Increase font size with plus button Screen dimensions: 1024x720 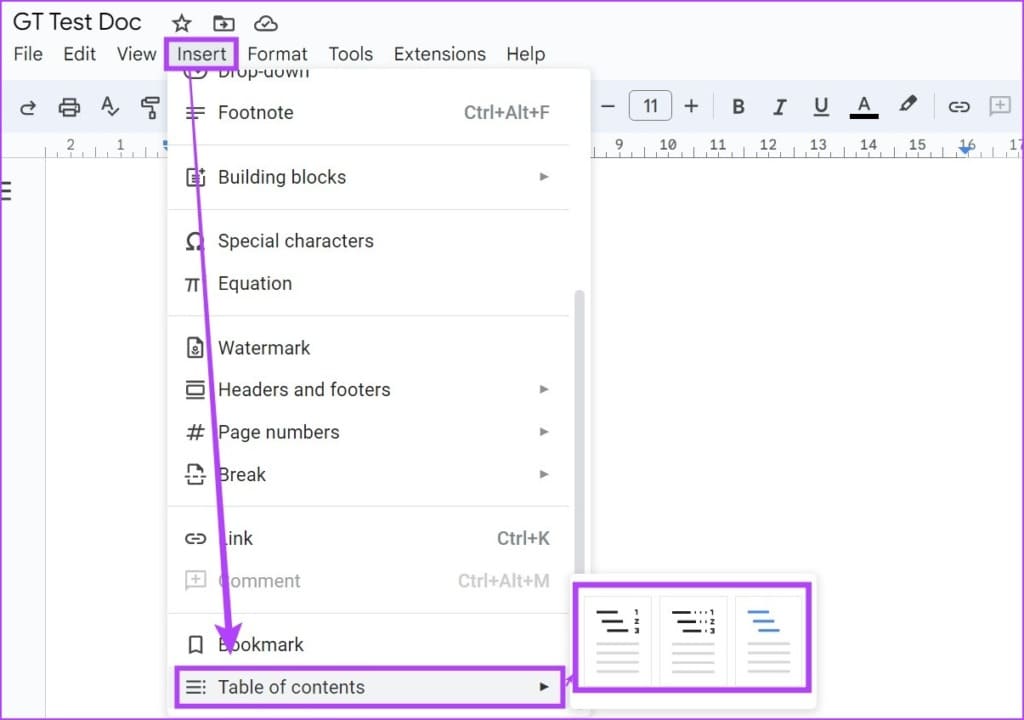(x=691, y=107)
